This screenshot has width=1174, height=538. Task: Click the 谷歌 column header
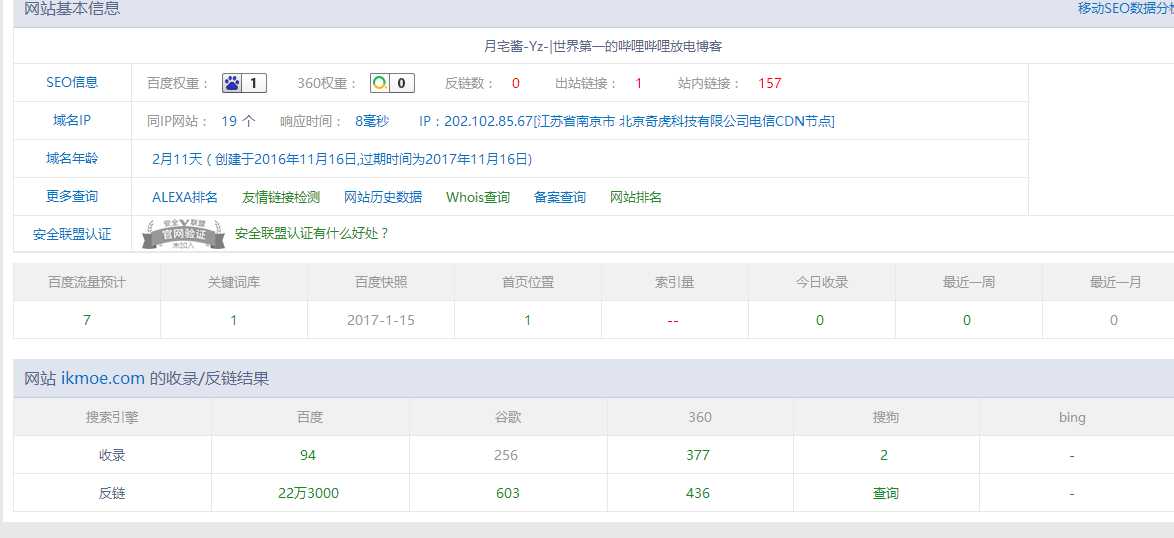click(508, 417)
